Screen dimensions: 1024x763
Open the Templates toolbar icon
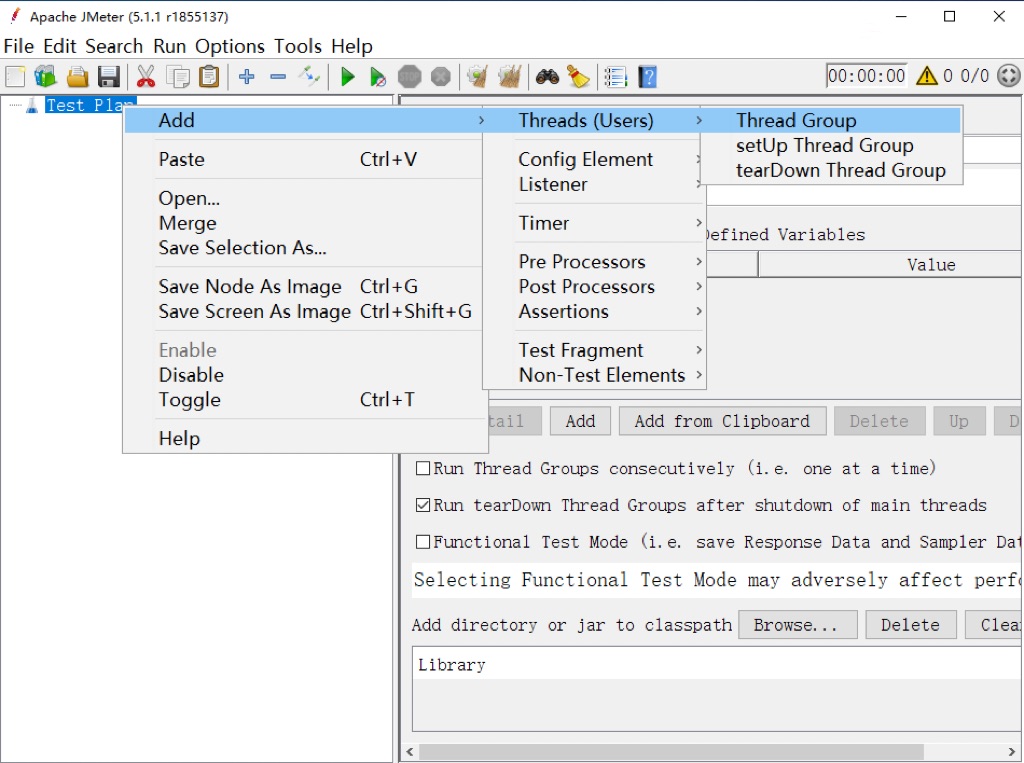pyautogui.click(x=45, y=76)
